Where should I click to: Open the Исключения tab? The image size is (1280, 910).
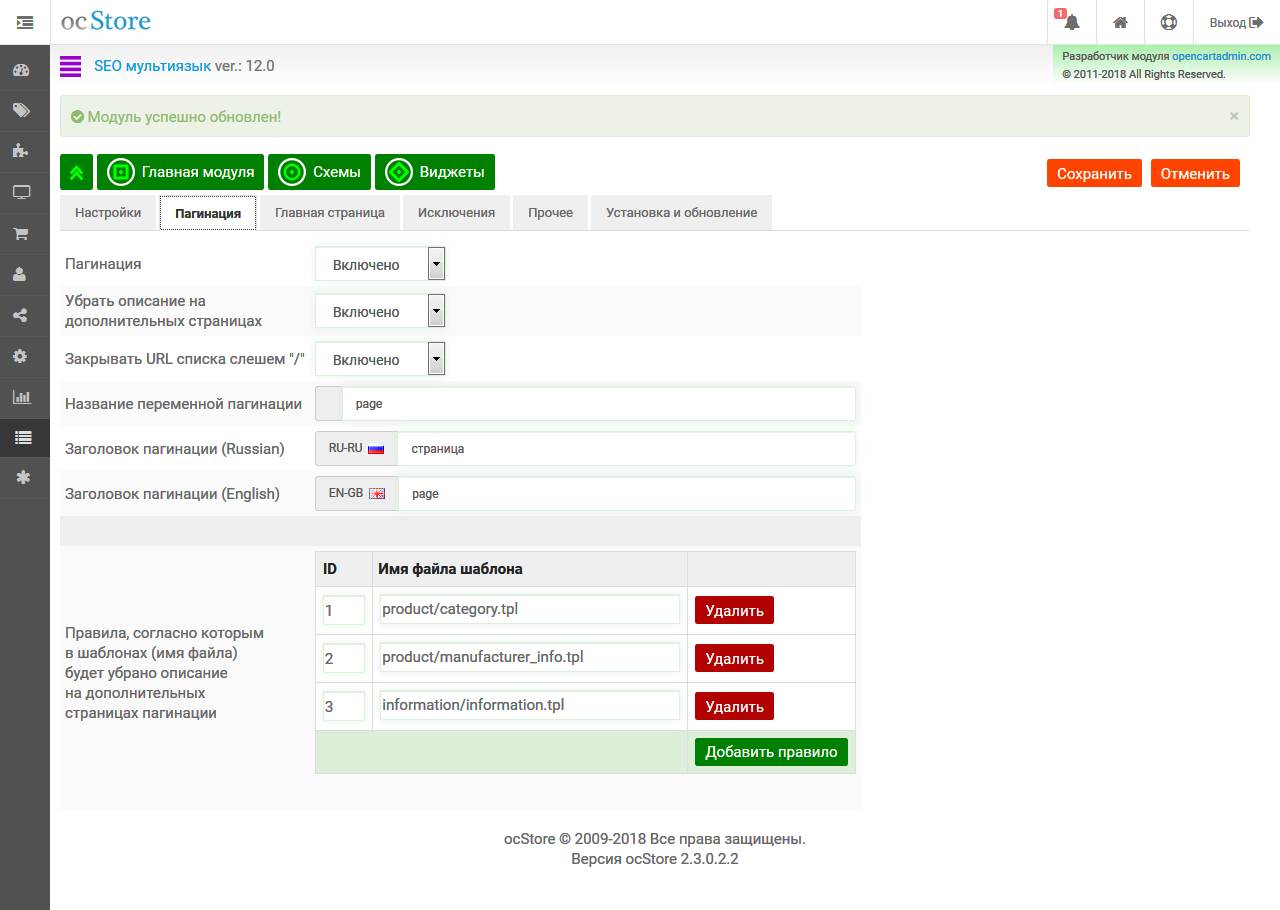pos(456,213)
